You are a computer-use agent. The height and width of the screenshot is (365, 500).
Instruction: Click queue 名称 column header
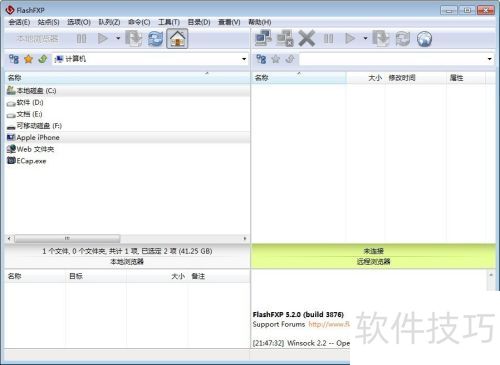coord(35,276)
